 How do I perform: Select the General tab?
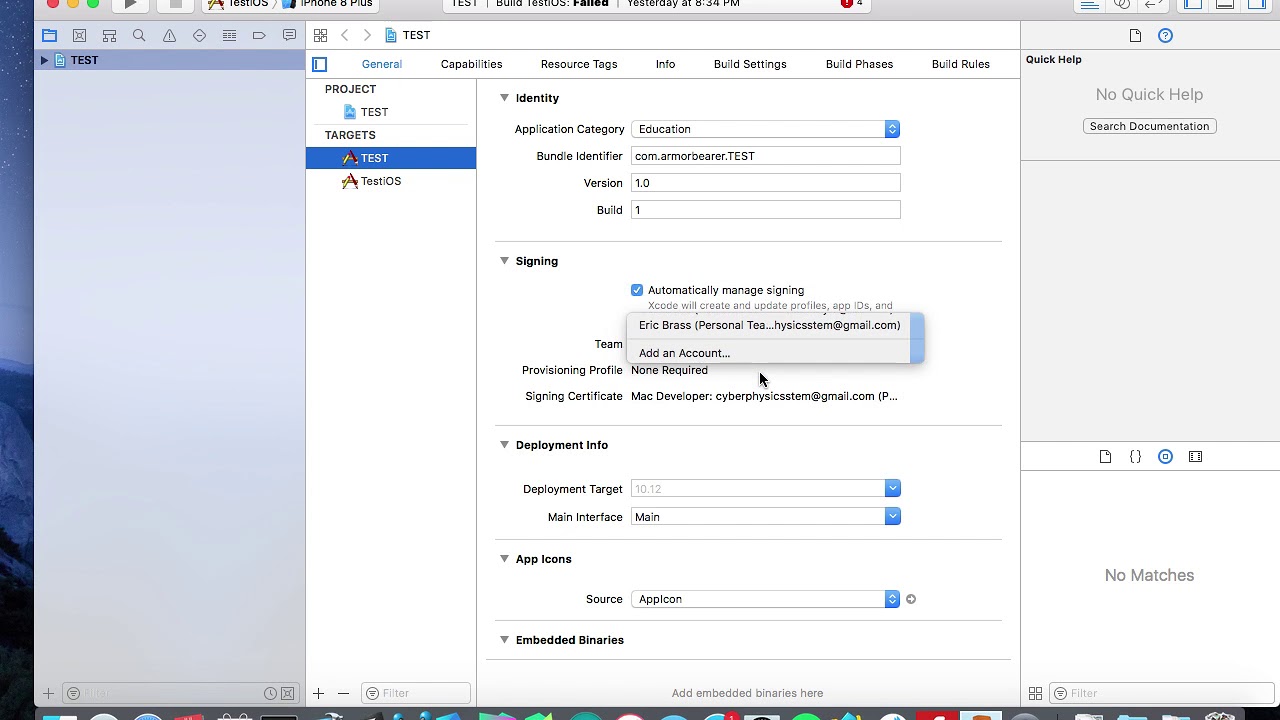coord(382,64)
